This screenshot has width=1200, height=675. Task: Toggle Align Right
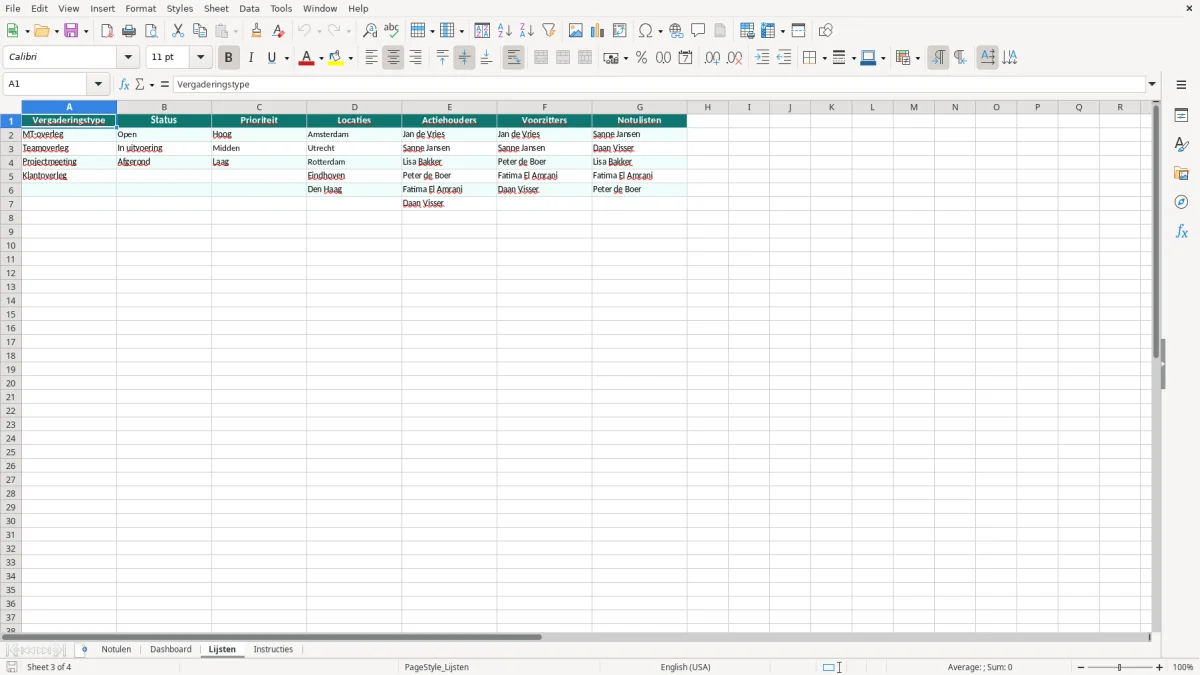pos(415,58)
